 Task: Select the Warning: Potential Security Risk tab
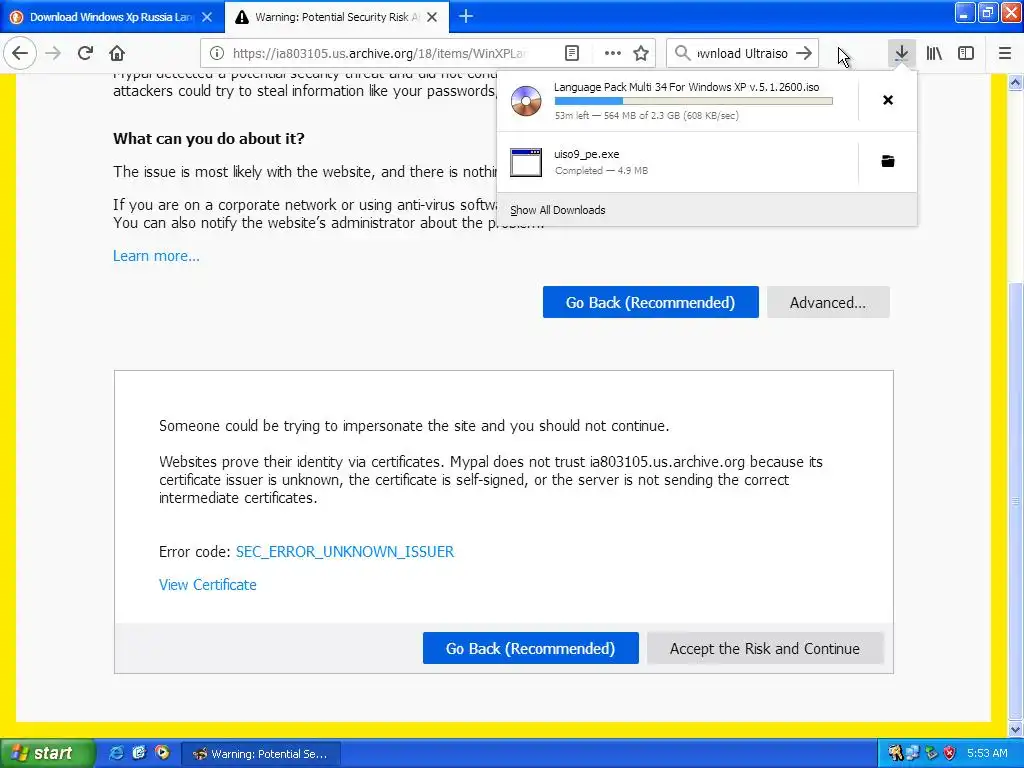[337, 17]
